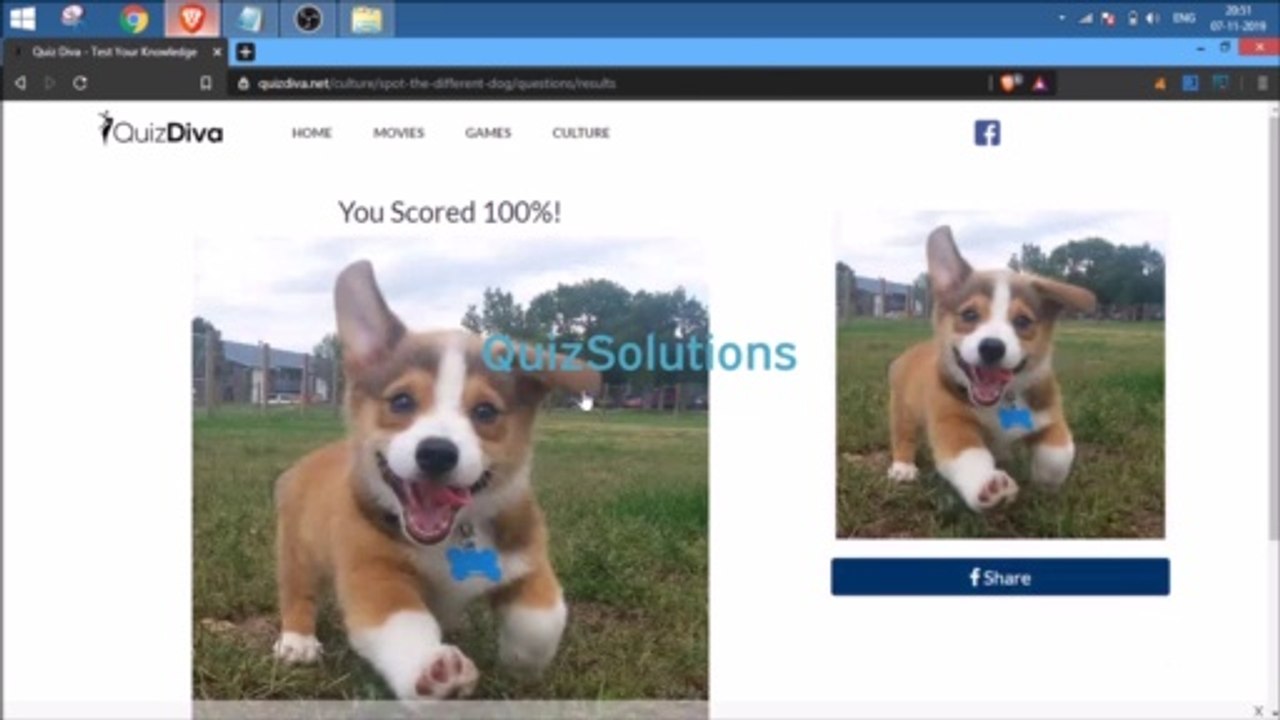Bookmark this page
1280x720 pixels.
[206, 83]
